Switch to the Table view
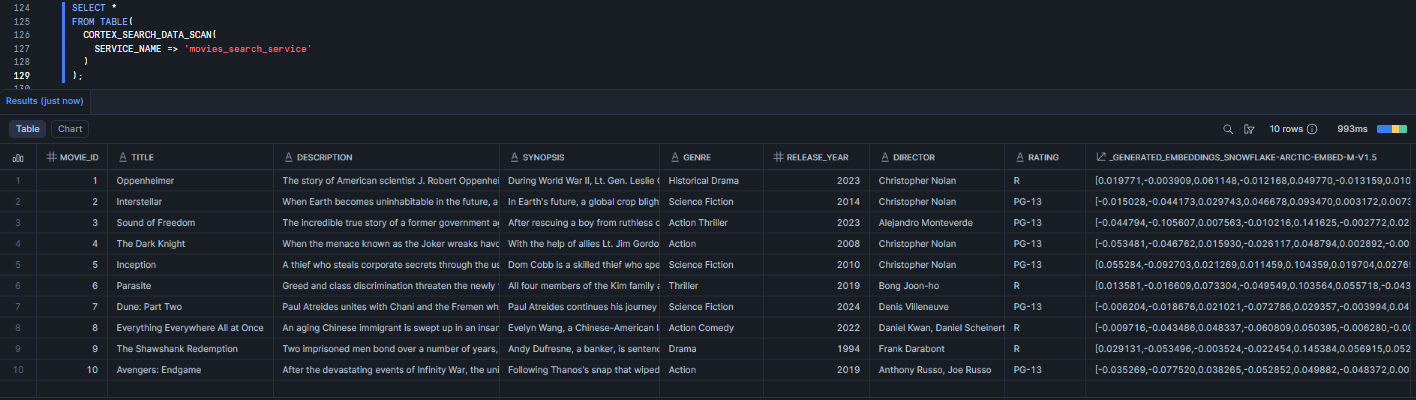1416x400 pixels. 27,129
